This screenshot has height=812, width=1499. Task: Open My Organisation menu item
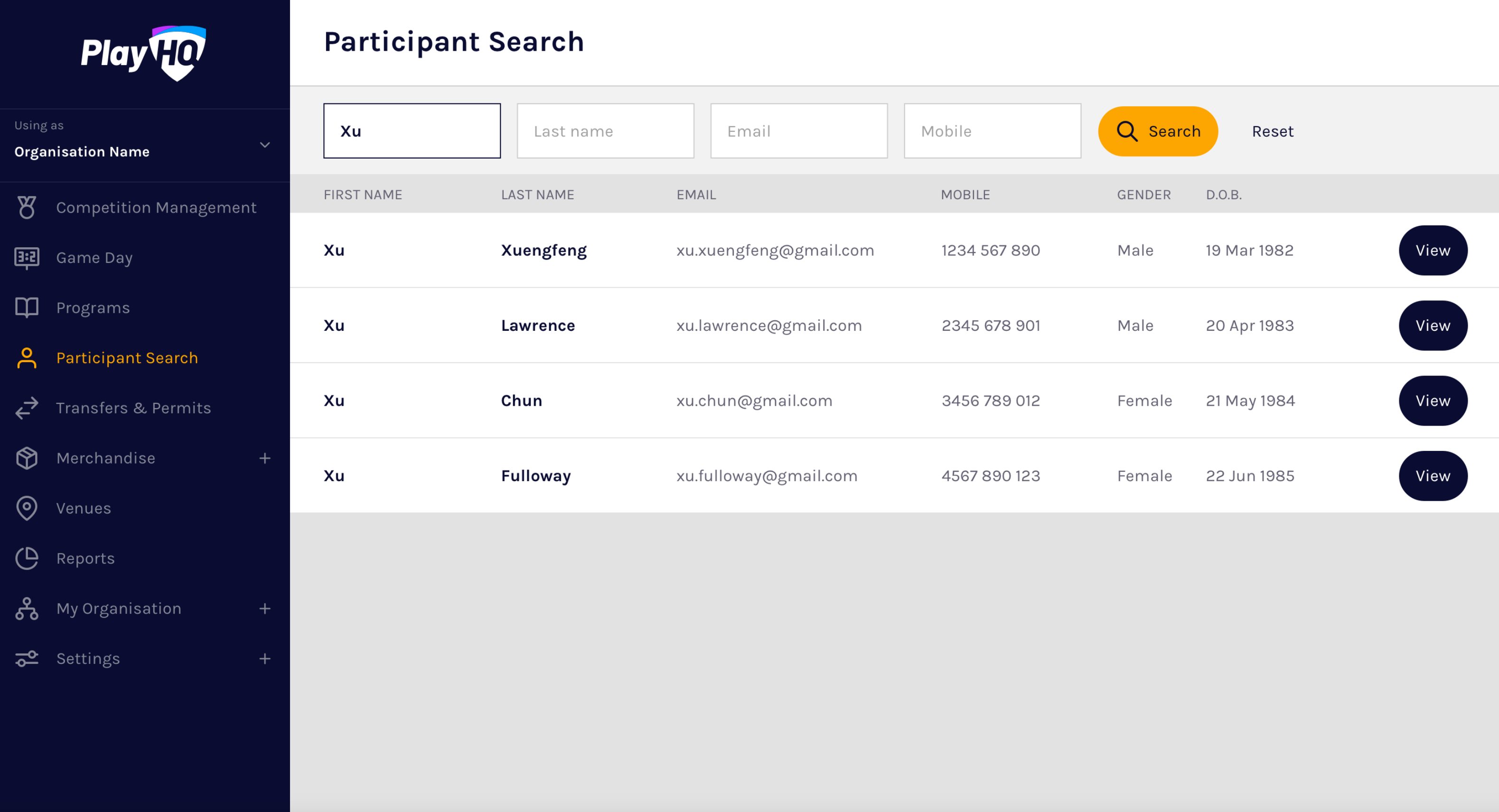point(119,608)
